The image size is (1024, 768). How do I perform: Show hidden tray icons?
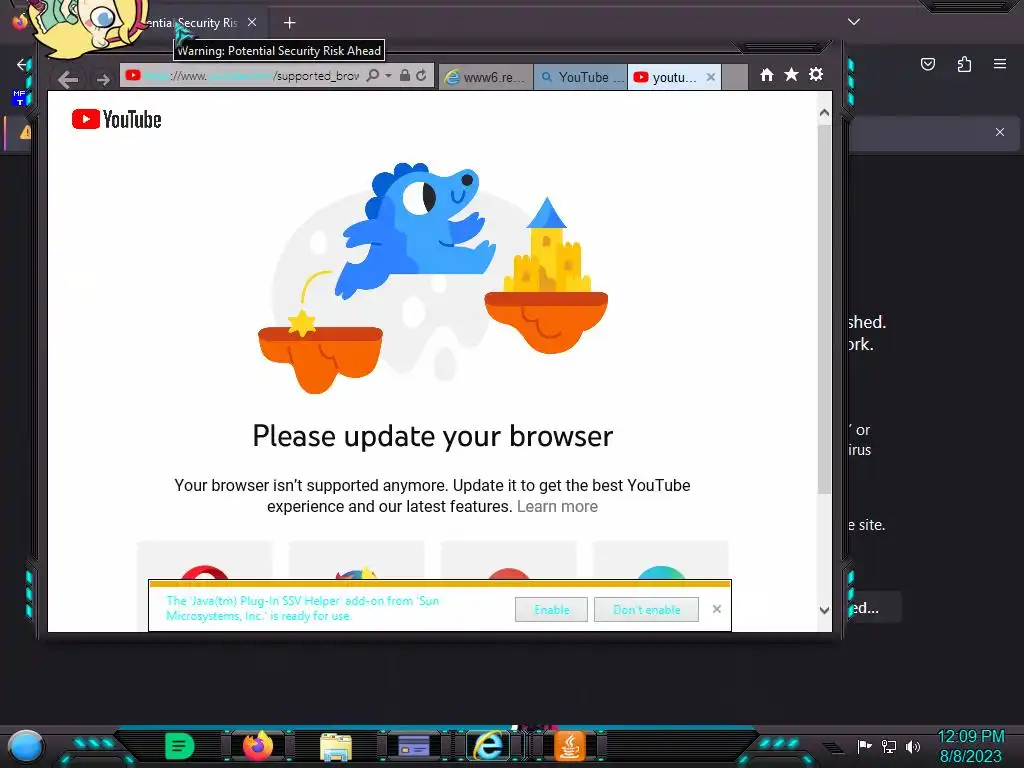coord(834,747)
